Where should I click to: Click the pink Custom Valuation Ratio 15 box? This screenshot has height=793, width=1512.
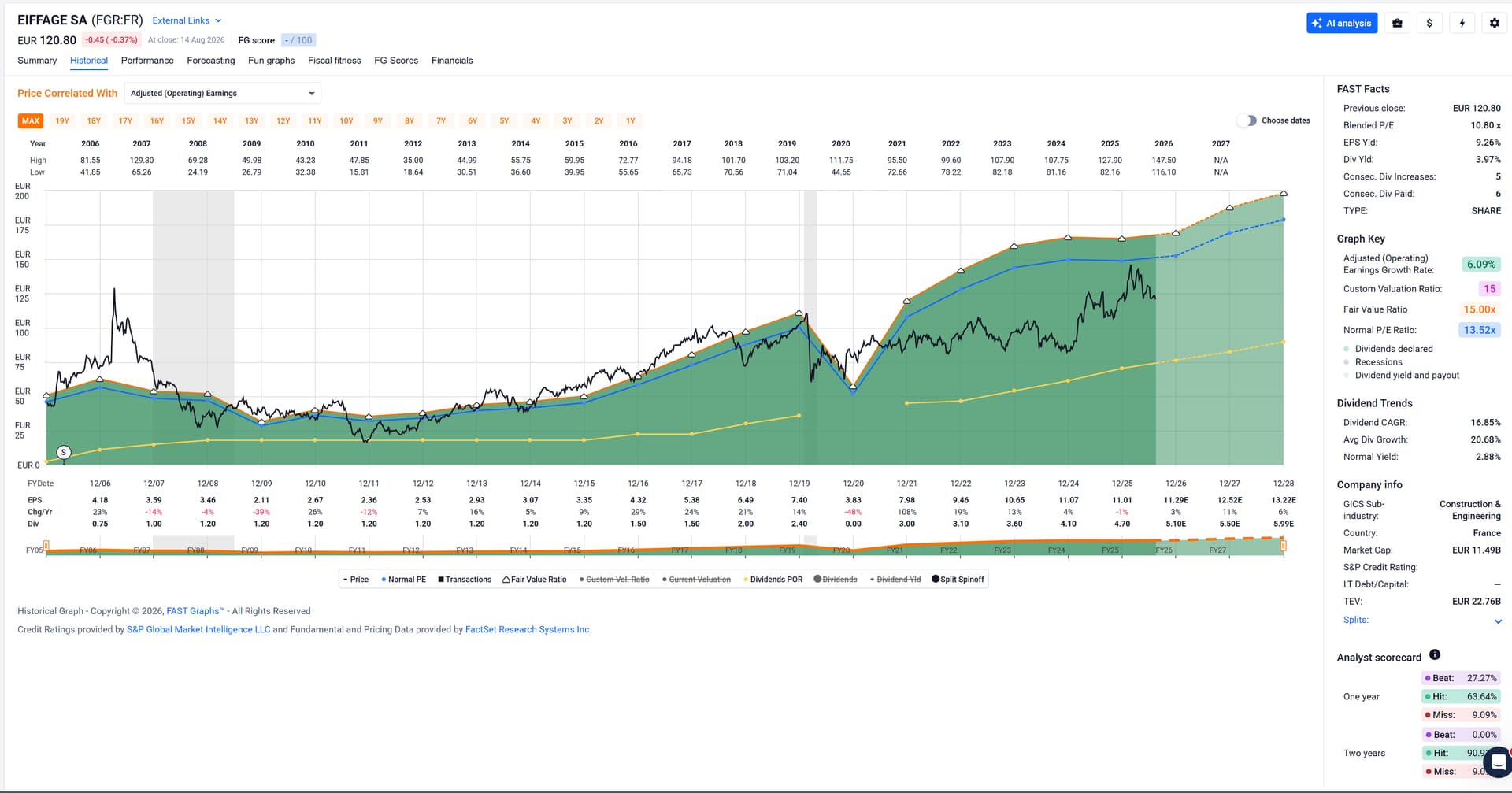click(1489, 289)
